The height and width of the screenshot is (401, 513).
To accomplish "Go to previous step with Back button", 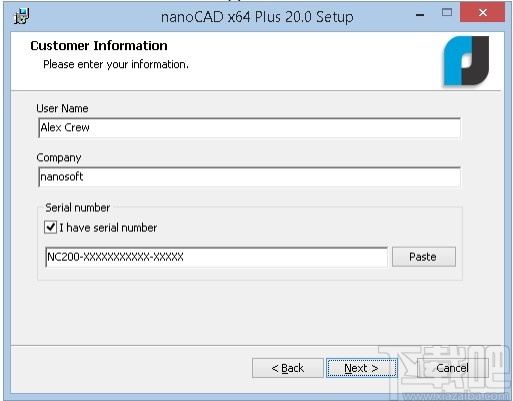I will point(288,368).
